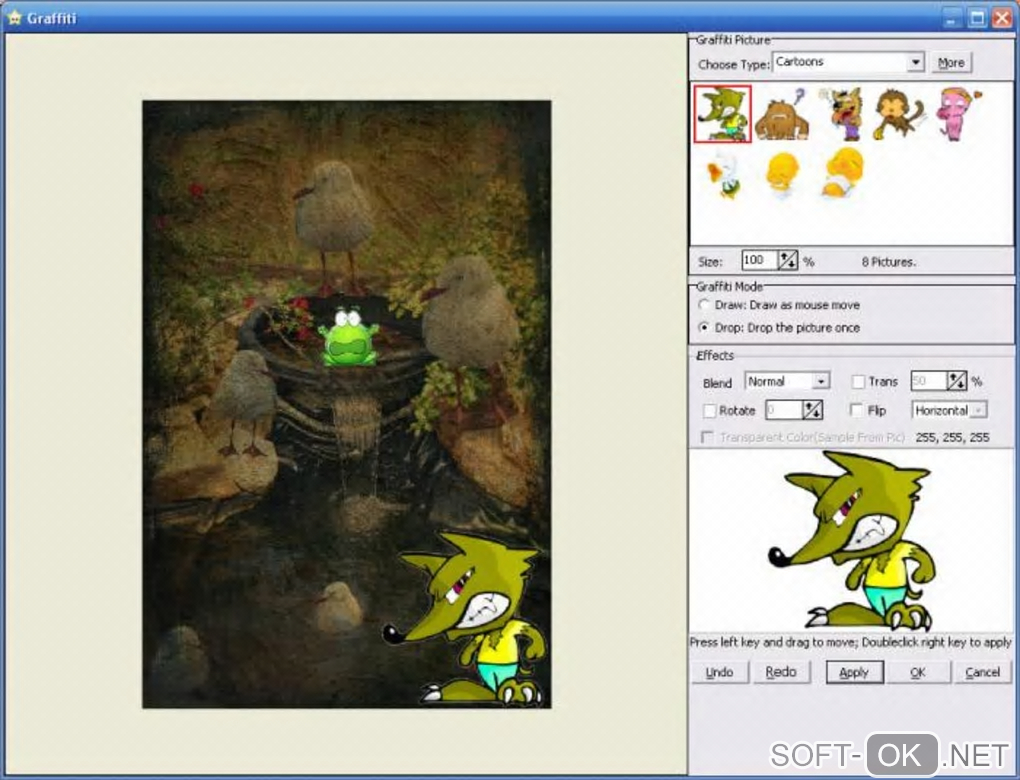The image size is (1020, 780).
Task: Select the laughing dog cartoon thumbnail
Action: click(841, 114)
